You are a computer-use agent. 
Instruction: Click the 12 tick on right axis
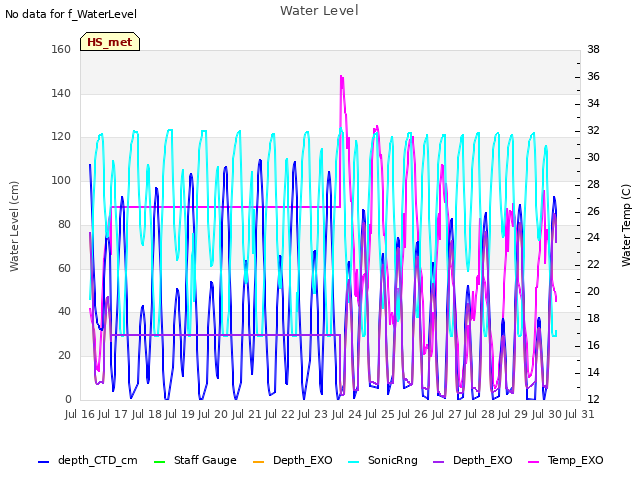pos(593,399)
